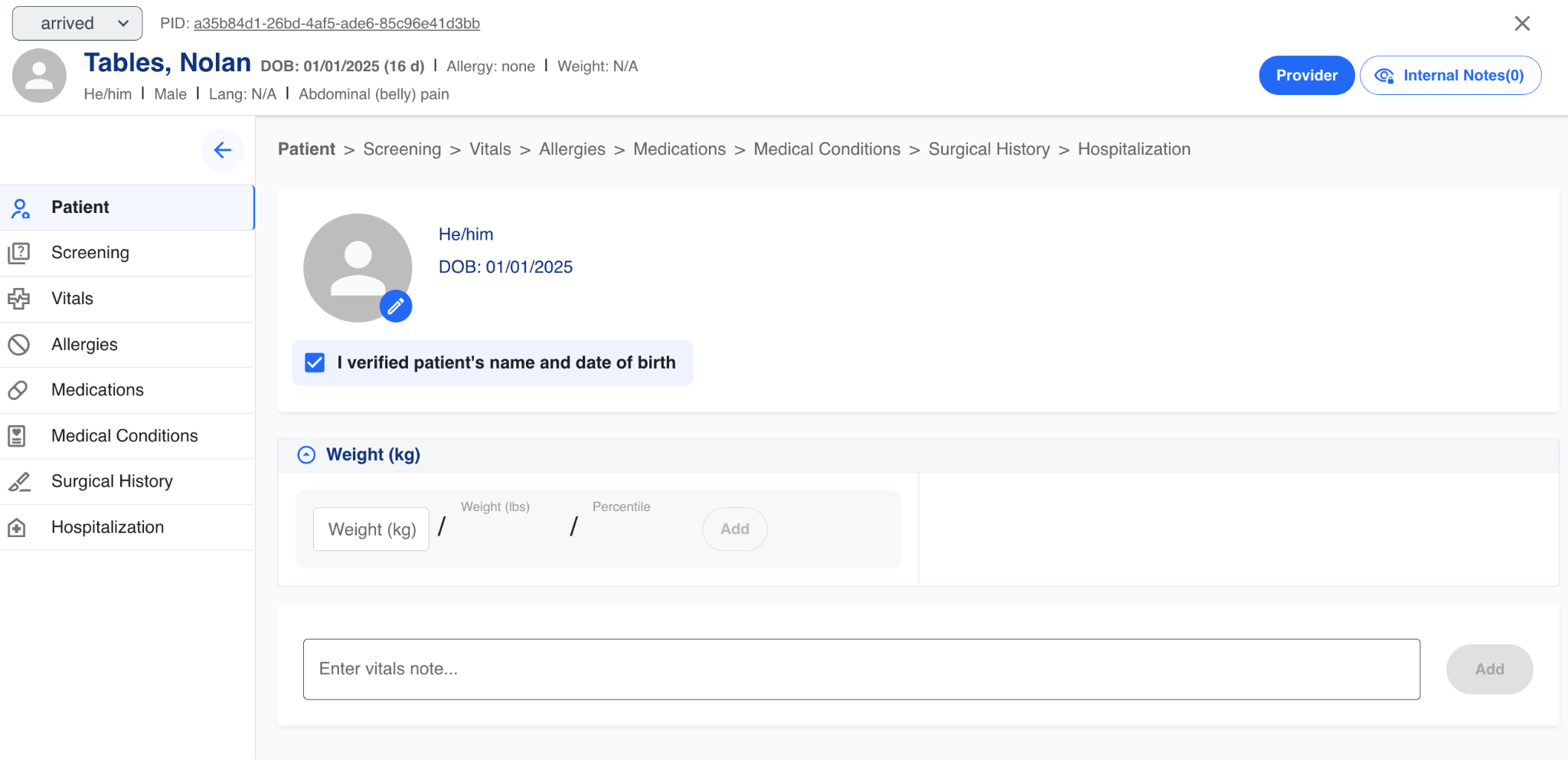The height and width of the screenshot is (760, 1568).
Task: Uncheck the verified patient's name checkbox
Action: coord(315,362)
